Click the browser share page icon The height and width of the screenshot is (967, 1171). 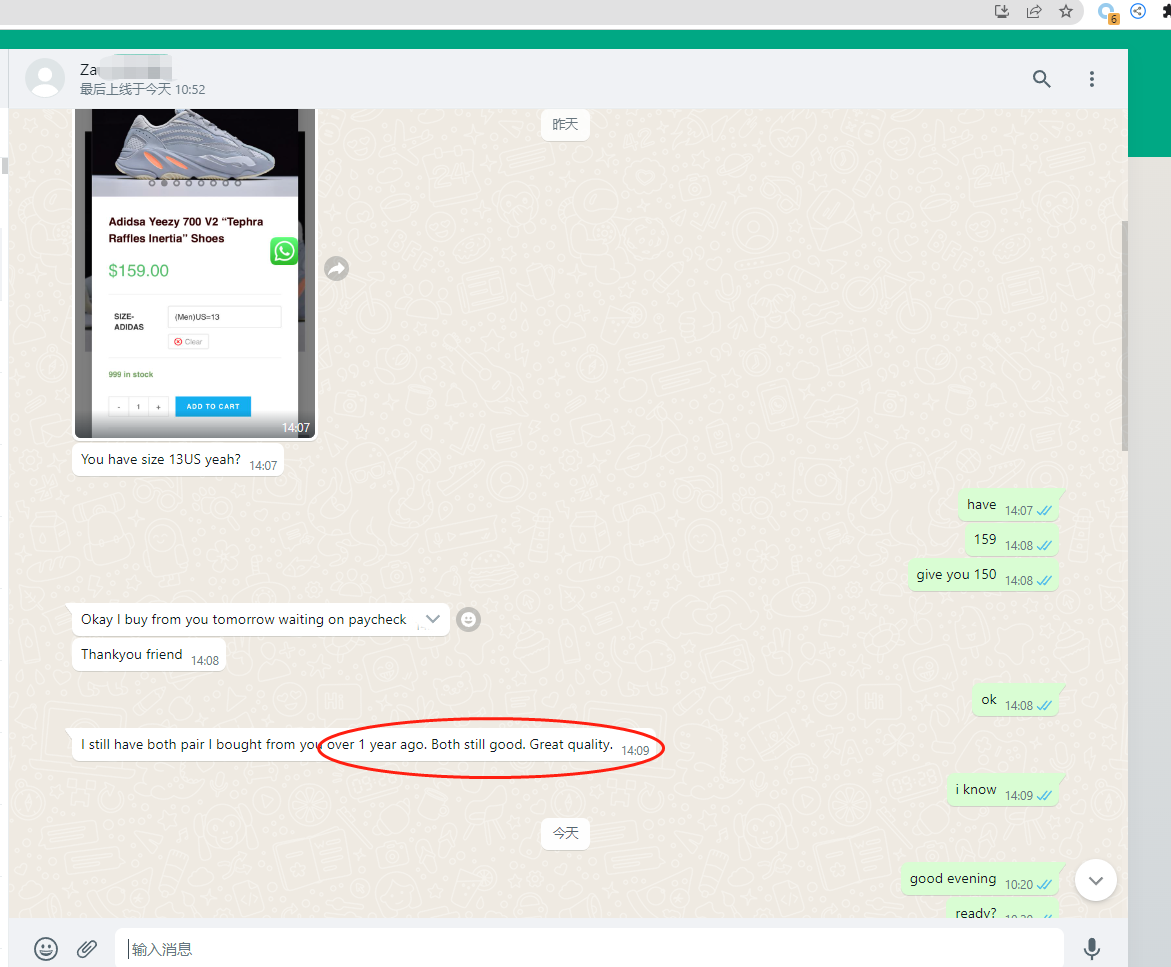1034,12
